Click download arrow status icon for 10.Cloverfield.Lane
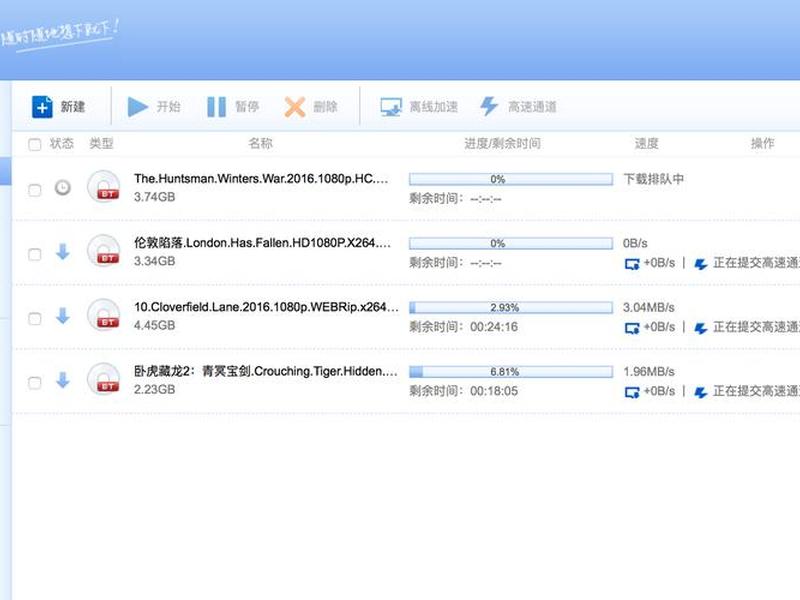 point(63,316)
